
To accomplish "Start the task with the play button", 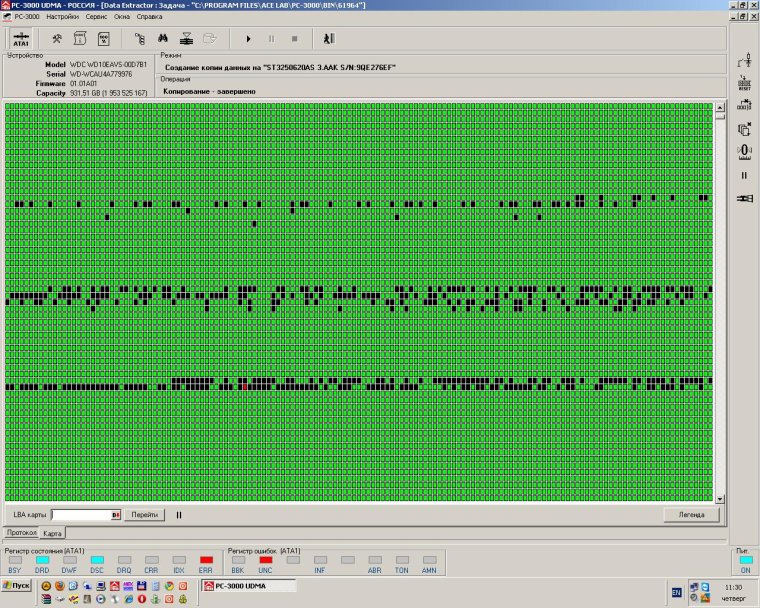I will [248, 39].
